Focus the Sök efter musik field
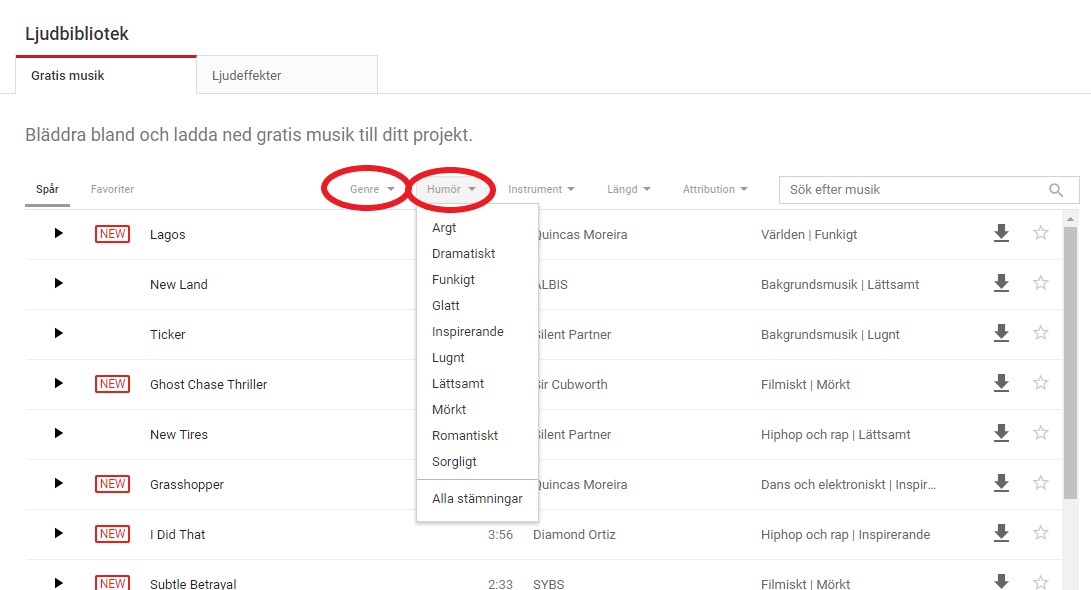This screenshot has width=1091, height=590. pyautogui.click(x=910, y=190)
